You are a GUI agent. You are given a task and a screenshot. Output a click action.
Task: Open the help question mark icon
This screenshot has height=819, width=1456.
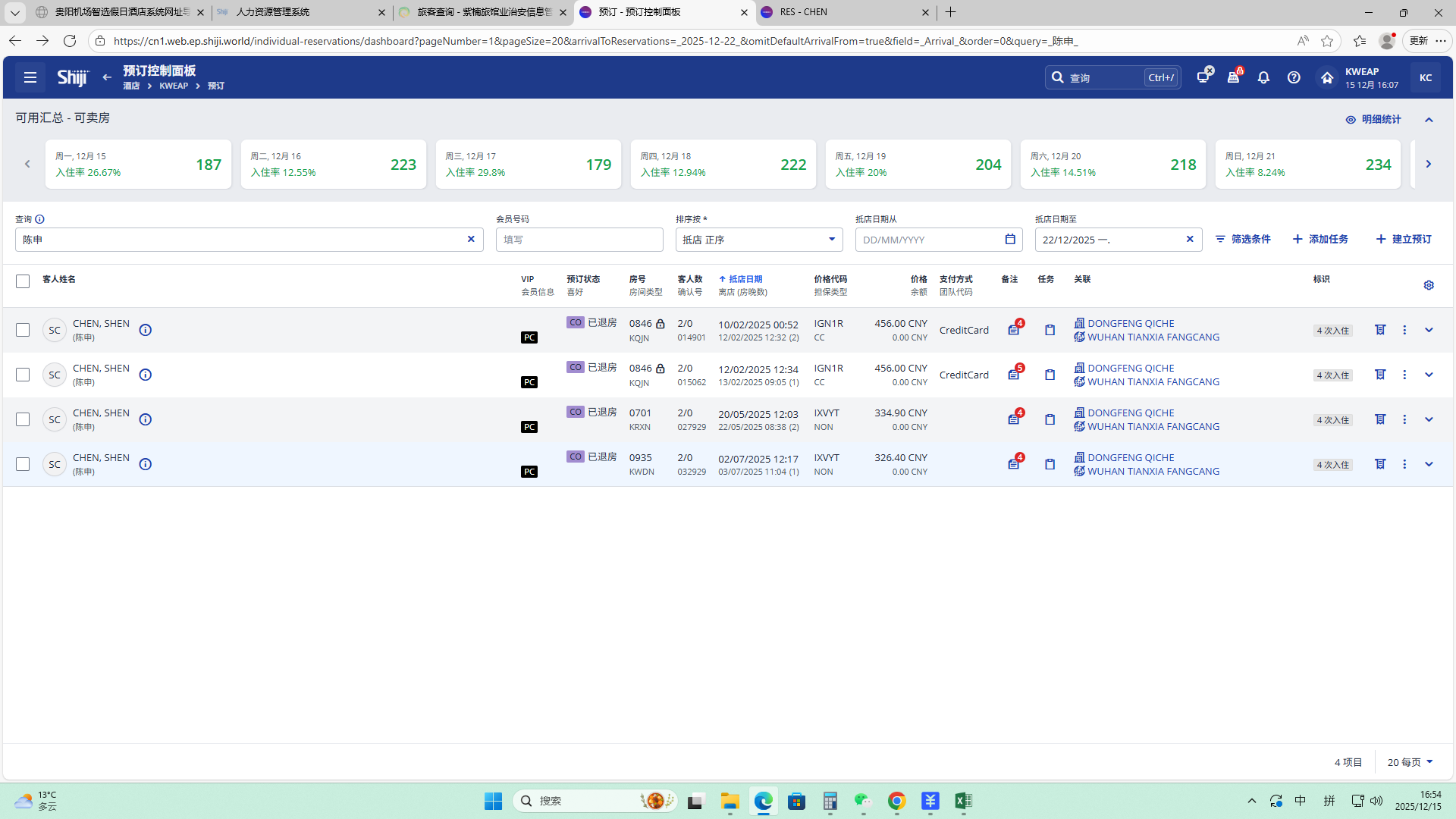pos(1294,77)
